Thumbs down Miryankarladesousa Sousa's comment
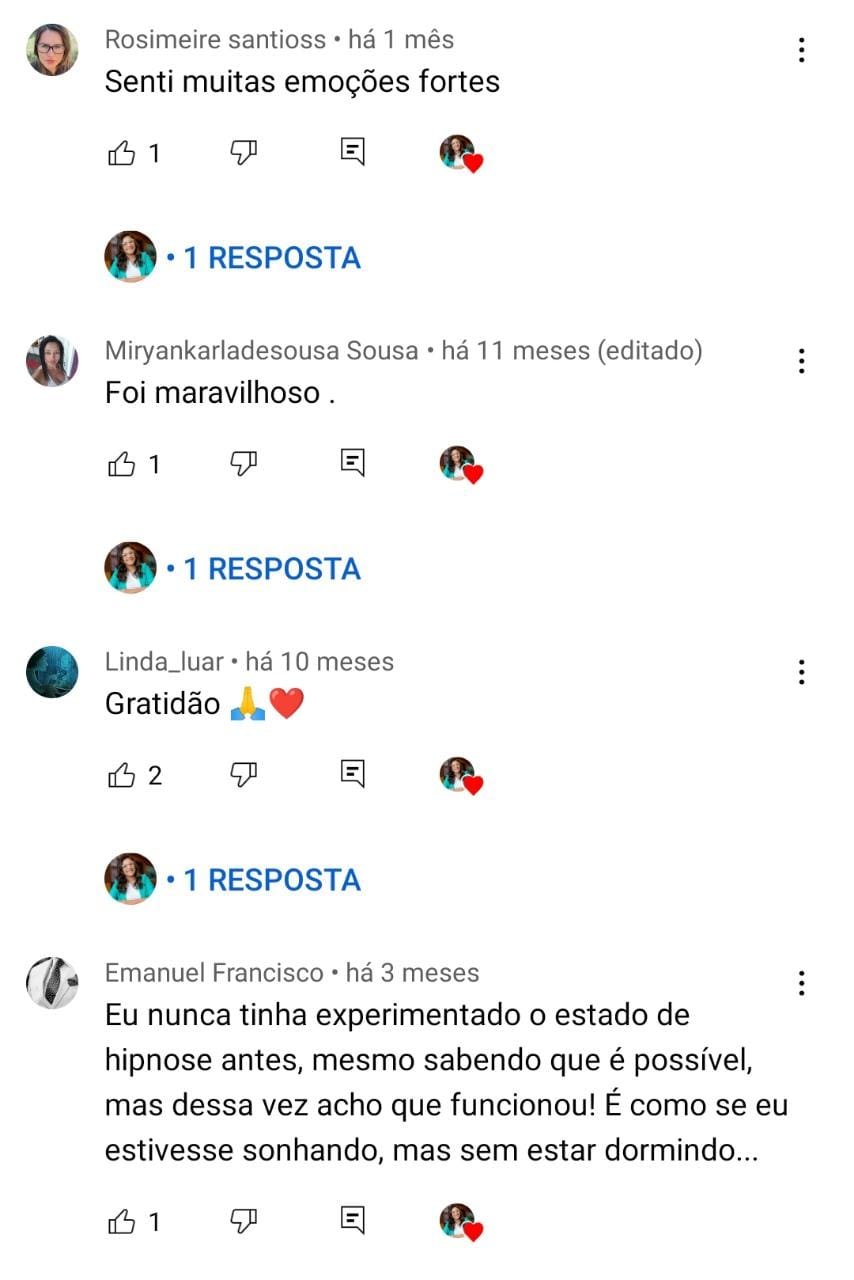 coord(244,463)
